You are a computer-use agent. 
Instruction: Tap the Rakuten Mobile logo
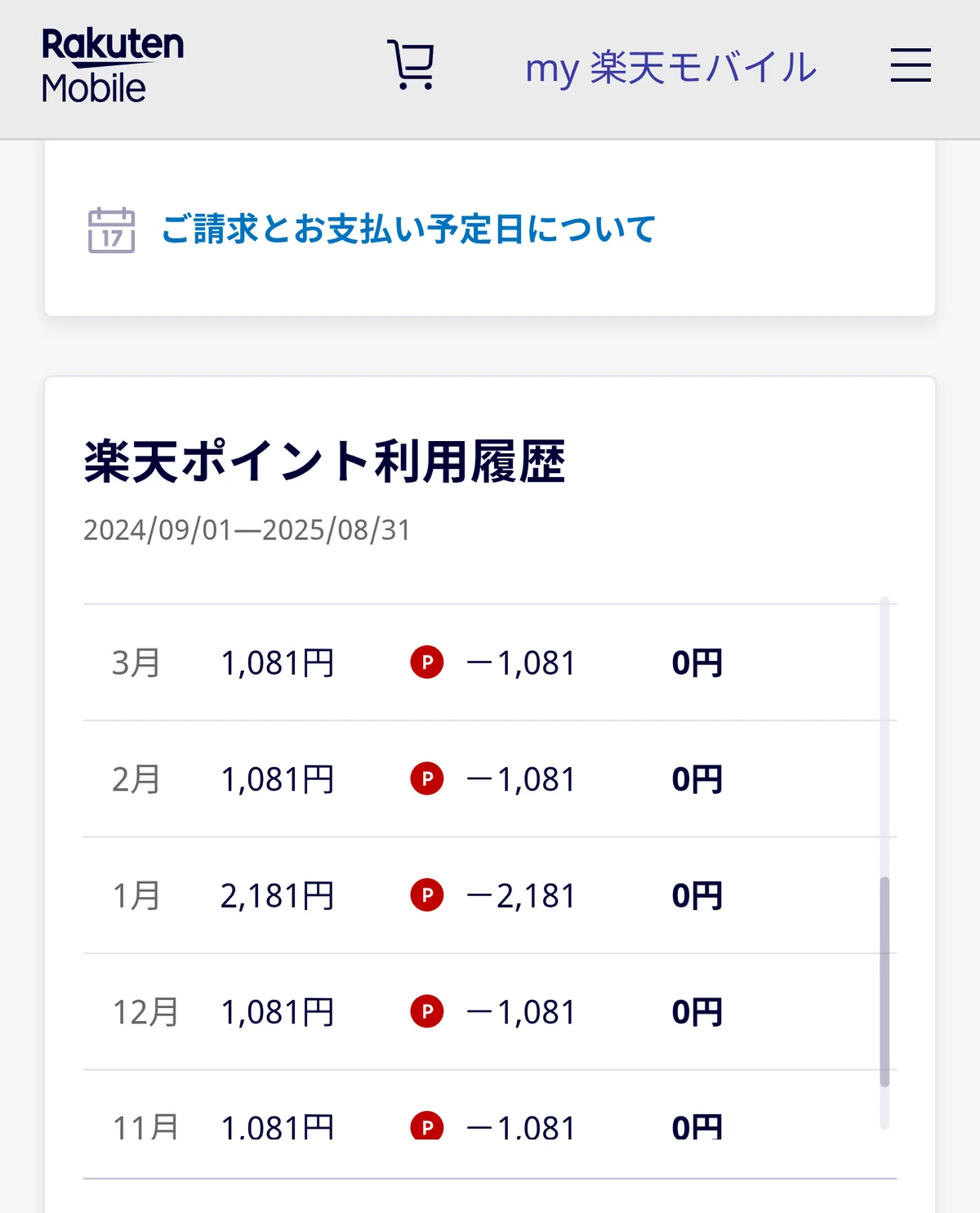coord(113,65)
